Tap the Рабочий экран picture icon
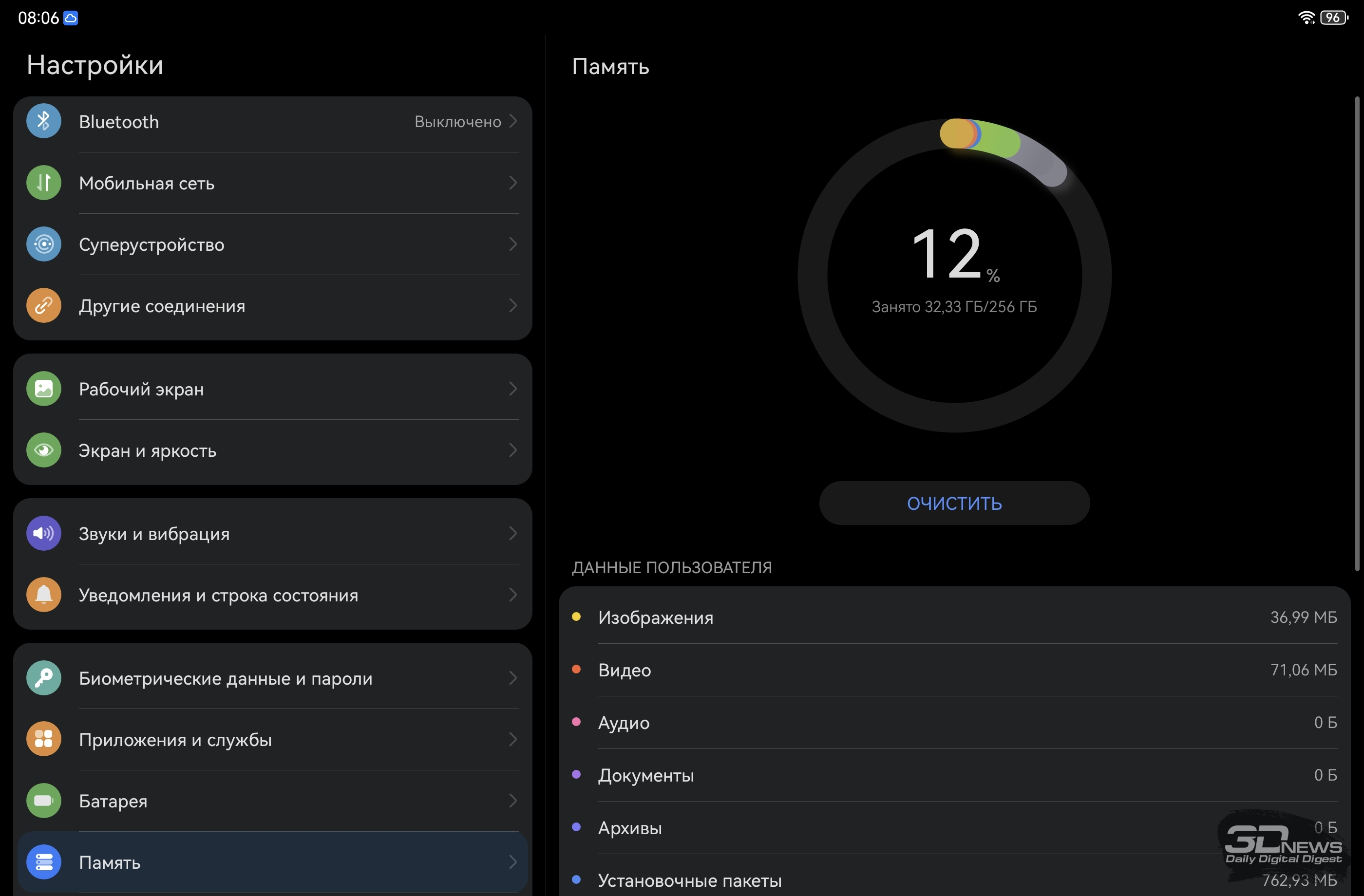 click(x=43, y=389)
